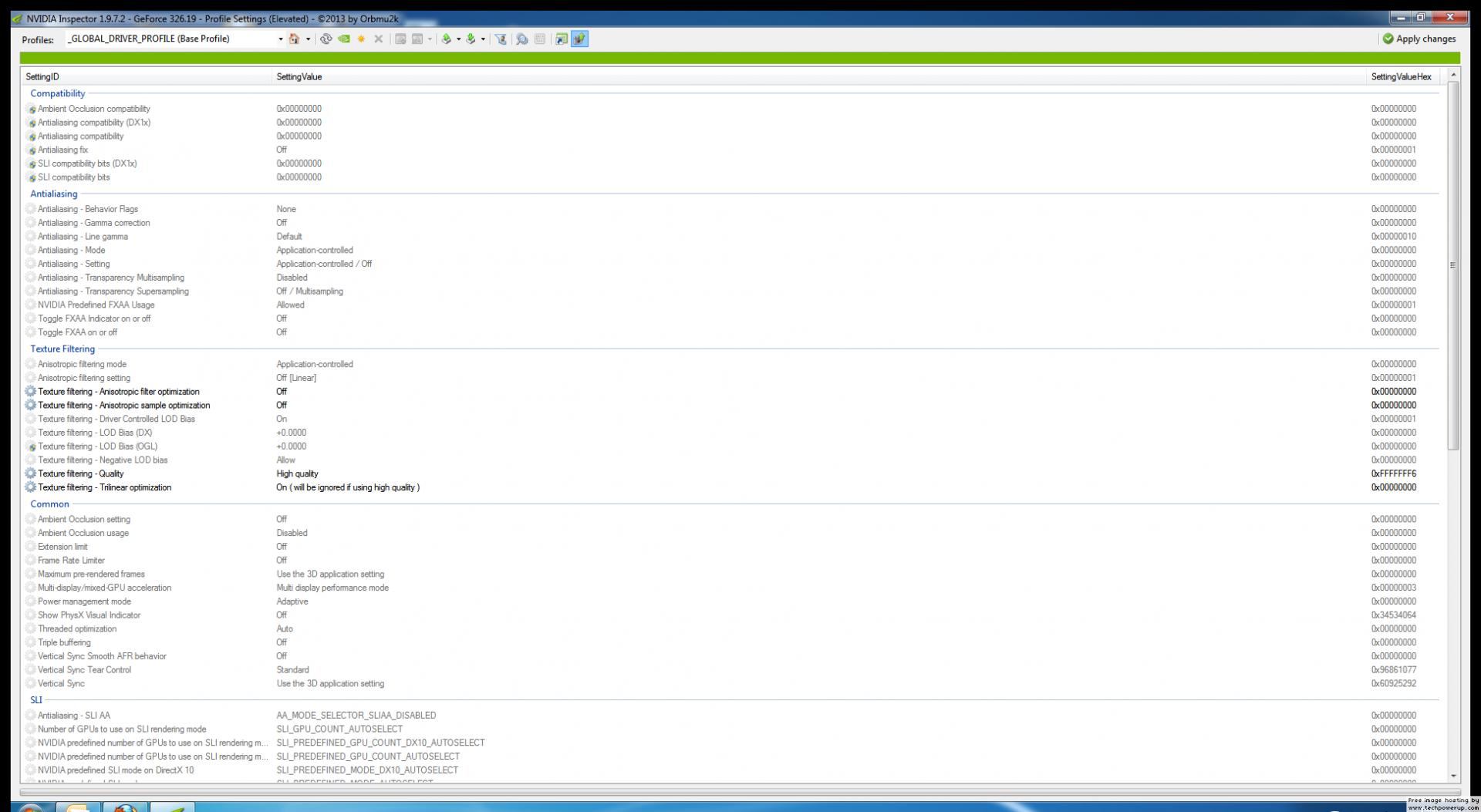Click the greyed grid icon in toolbar
1481x812 pixels.
[x=540, y=39]
